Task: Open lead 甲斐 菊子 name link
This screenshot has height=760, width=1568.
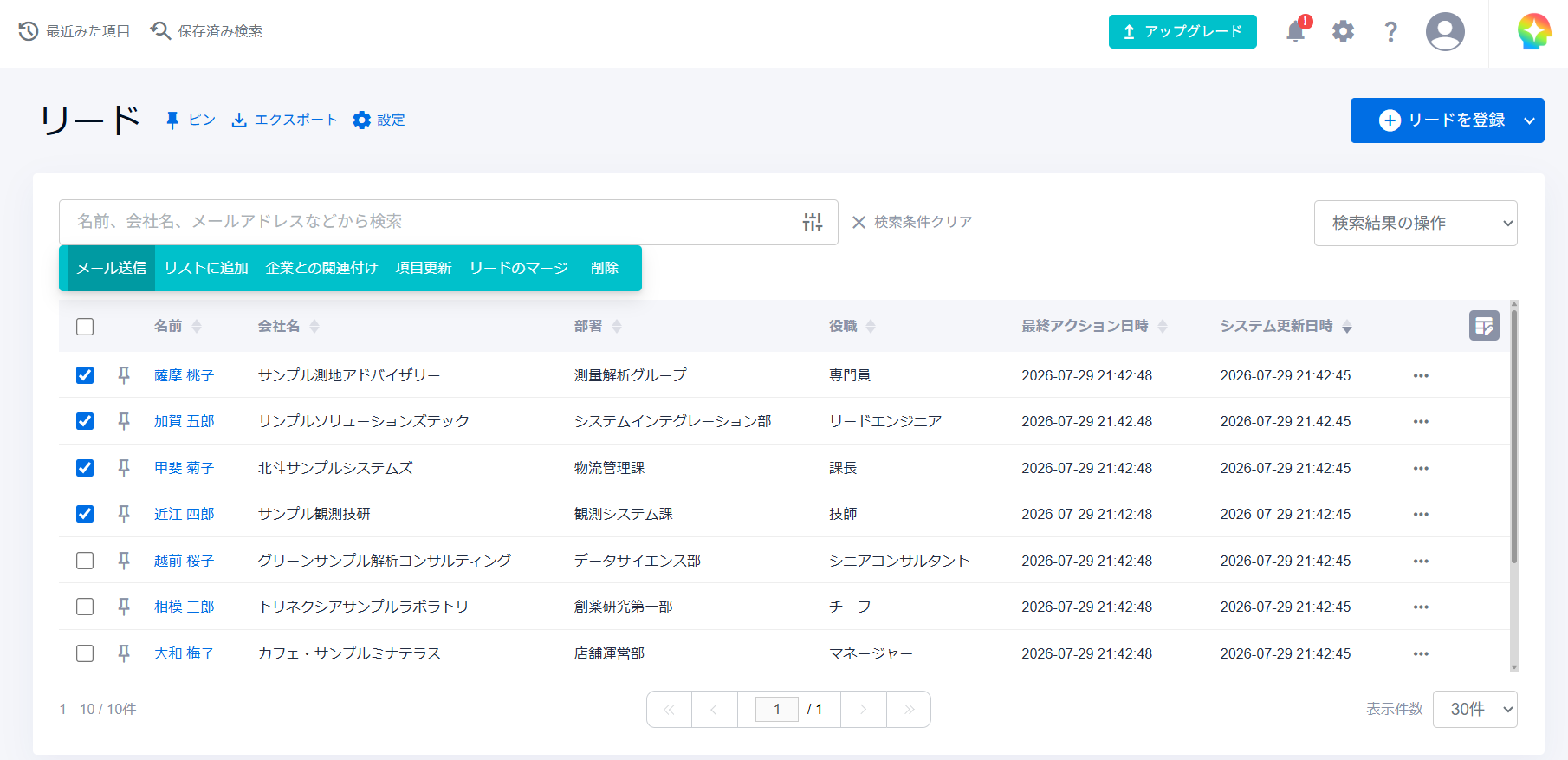Action: pyautogui.click(x=184, y=468)
